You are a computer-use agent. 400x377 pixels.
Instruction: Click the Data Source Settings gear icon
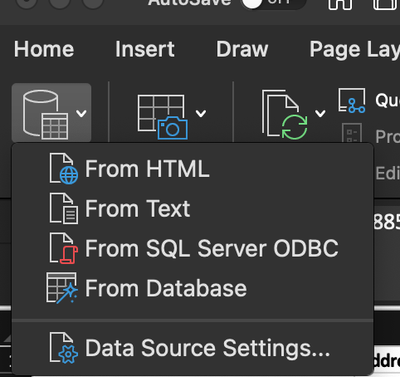click(x=64, y=348)
